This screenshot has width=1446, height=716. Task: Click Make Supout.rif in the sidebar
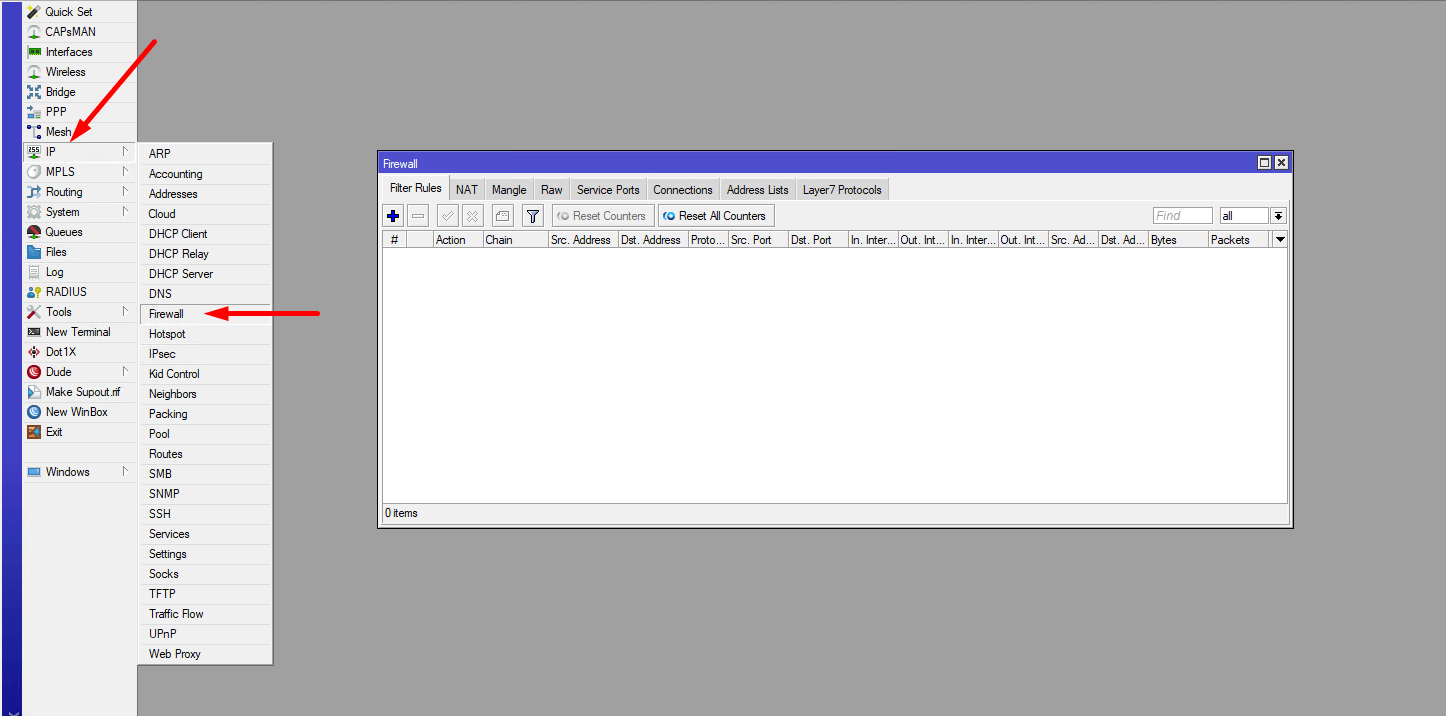click(x=80, y=392)
